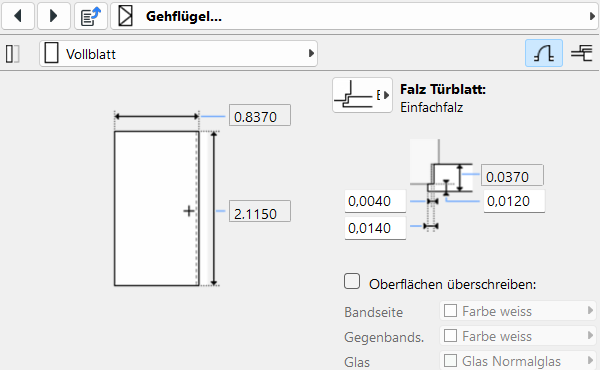
Task: Enable Oberflächen überschreiben checkbox
Action: pos(352,281)
